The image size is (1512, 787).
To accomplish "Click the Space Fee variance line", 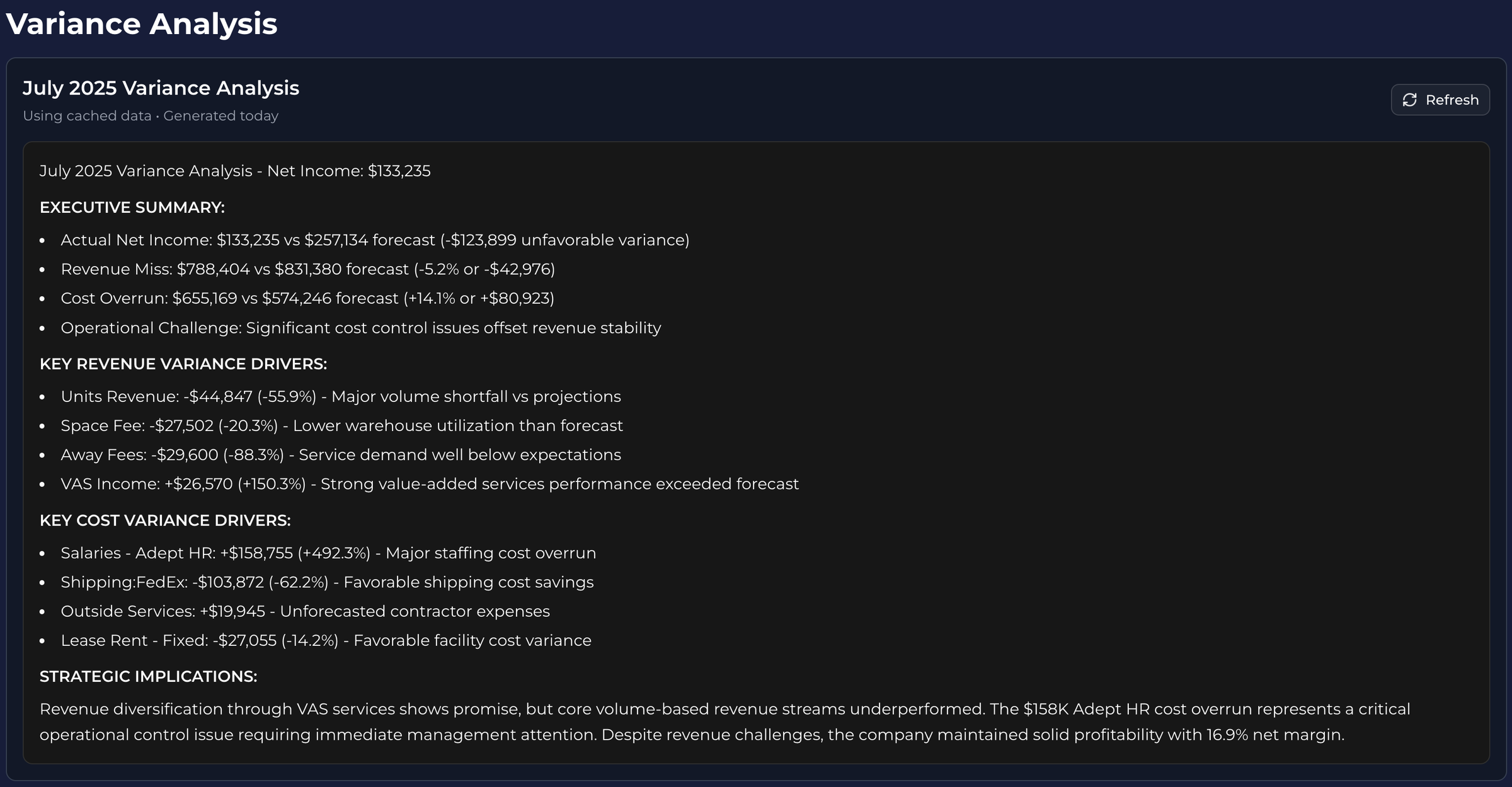I will (x=341, y=426).
